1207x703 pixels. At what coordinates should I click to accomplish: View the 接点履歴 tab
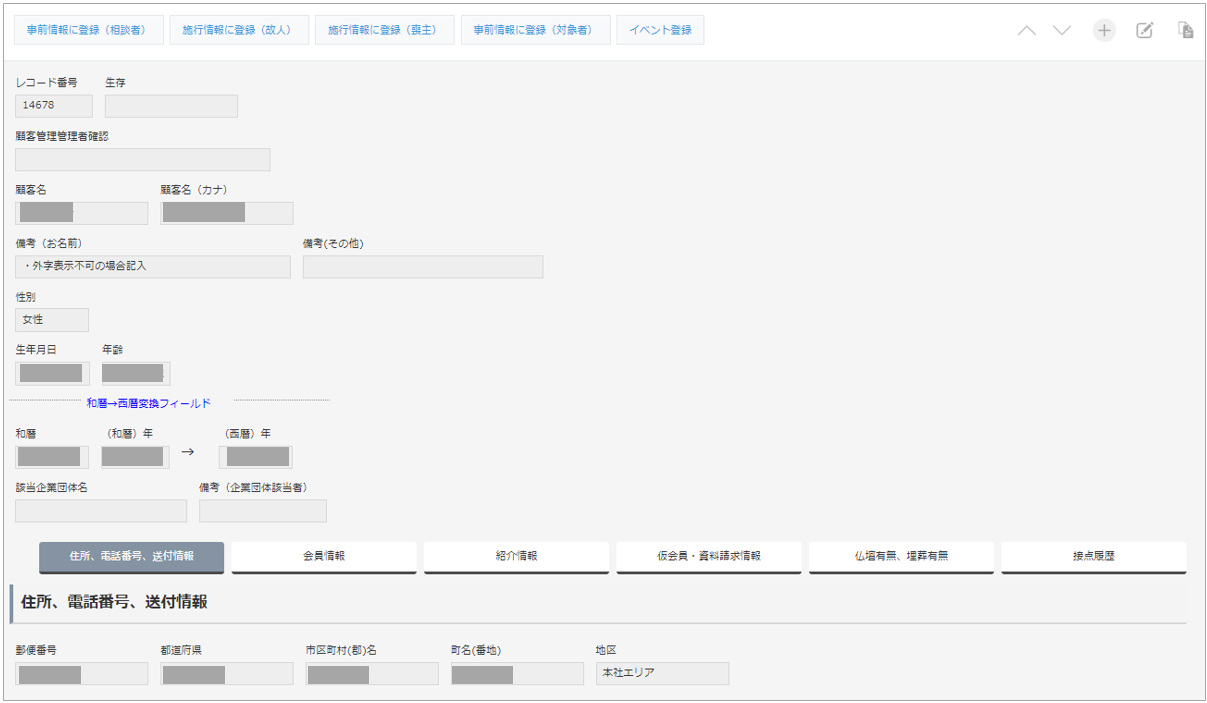coord(1093,556)
